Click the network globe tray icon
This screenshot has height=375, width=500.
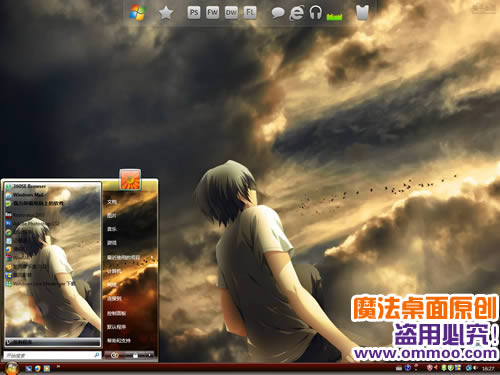469,368
